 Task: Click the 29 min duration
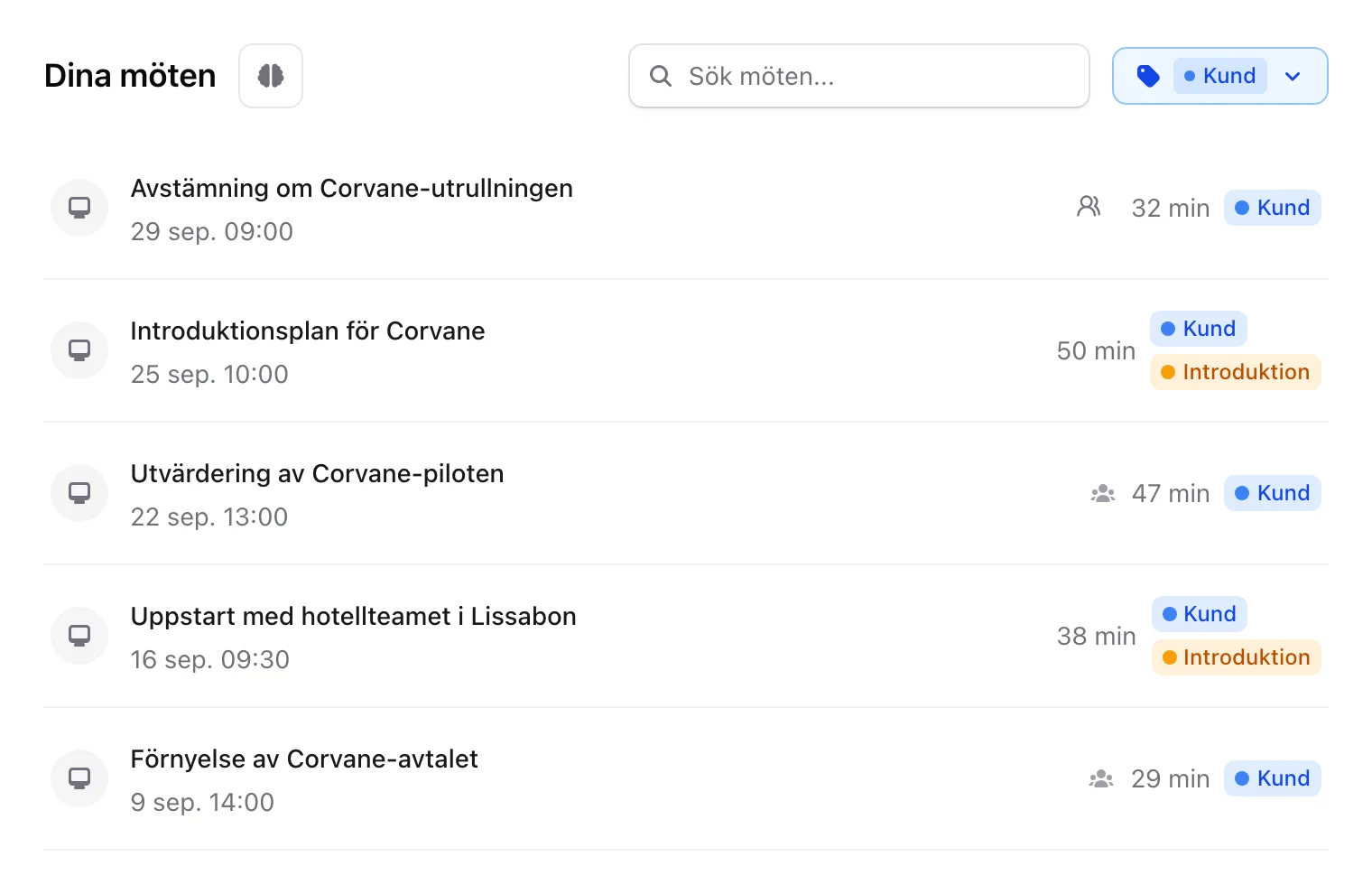pyautogui.click(x=1171, y=778)
